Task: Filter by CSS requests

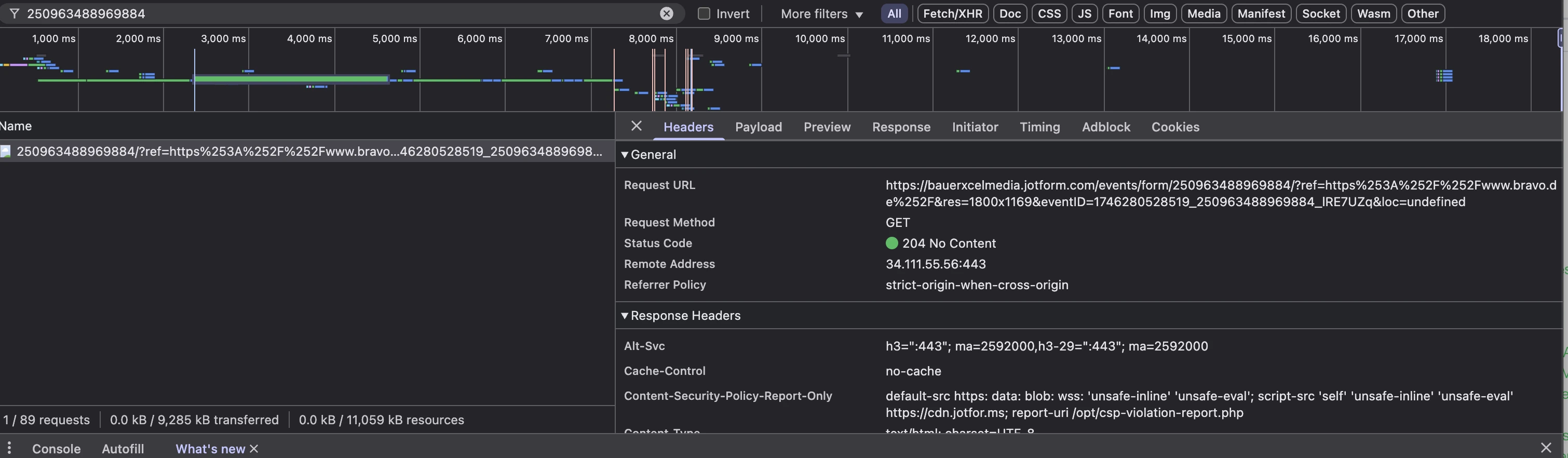Action: [x=1049, y=14]
